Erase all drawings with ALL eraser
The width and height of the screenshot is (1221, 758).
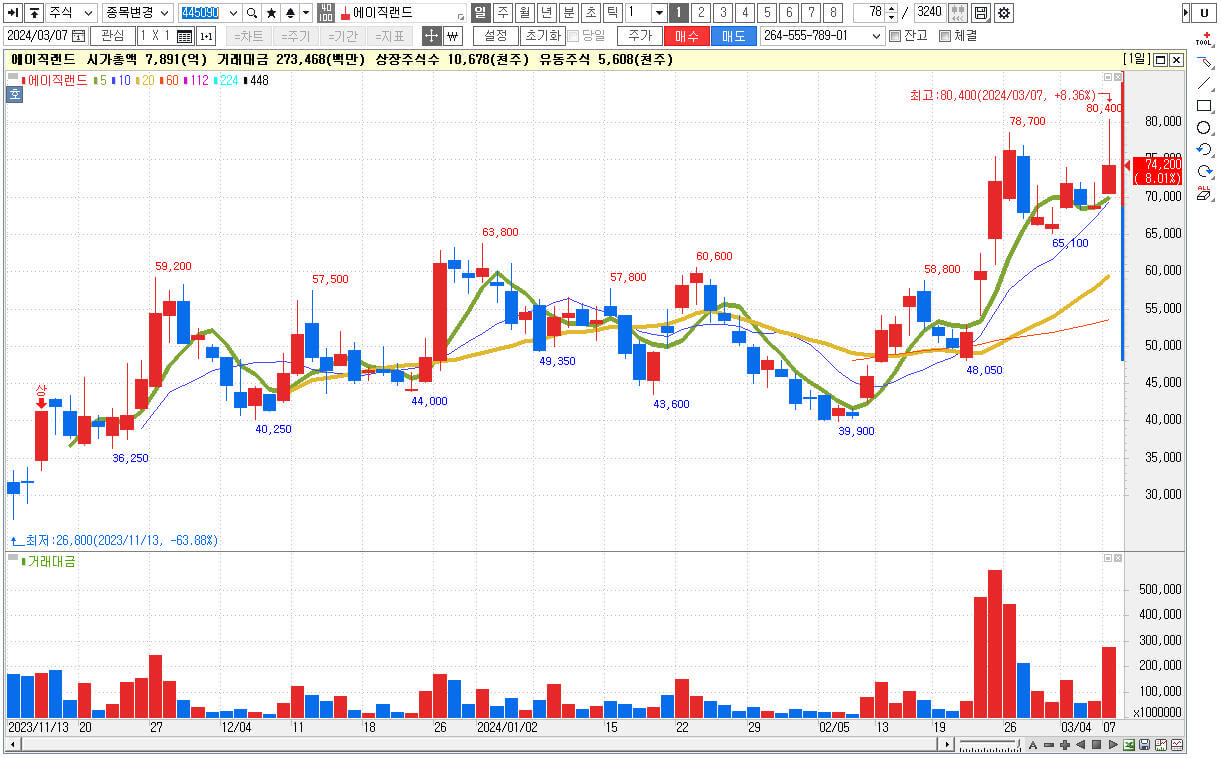1204,193
